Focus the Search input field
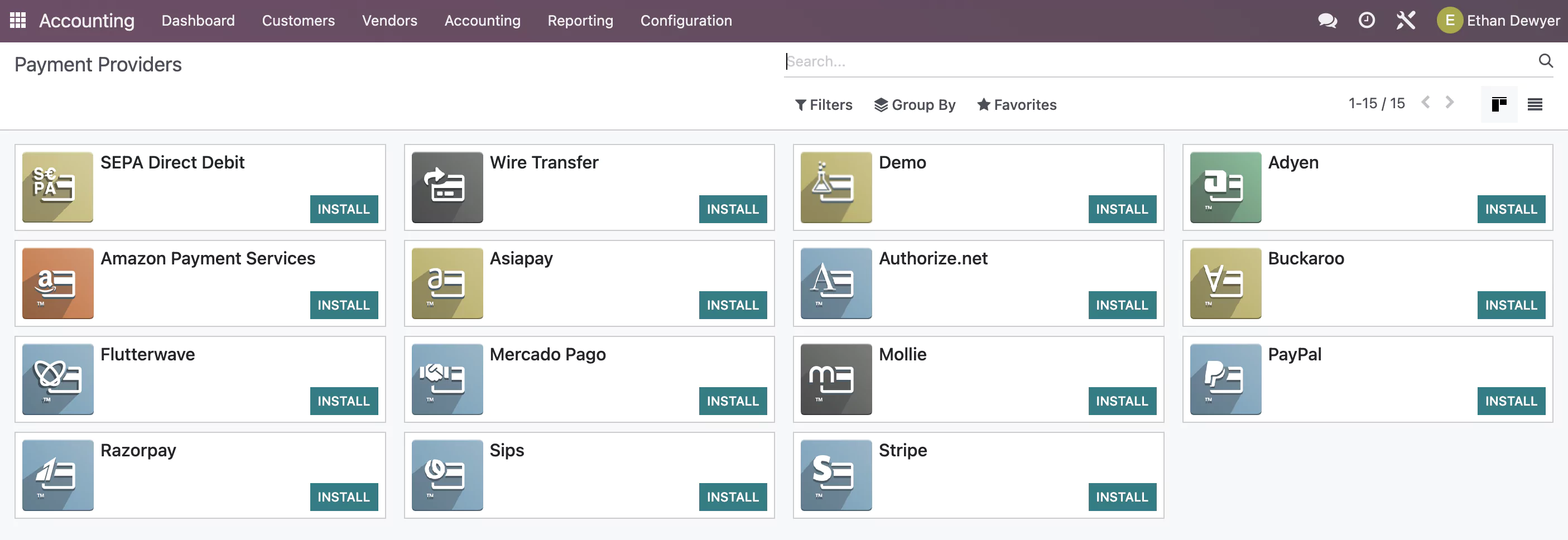The width and height of the screenshot is (1568, 540). click(1160, 61)
